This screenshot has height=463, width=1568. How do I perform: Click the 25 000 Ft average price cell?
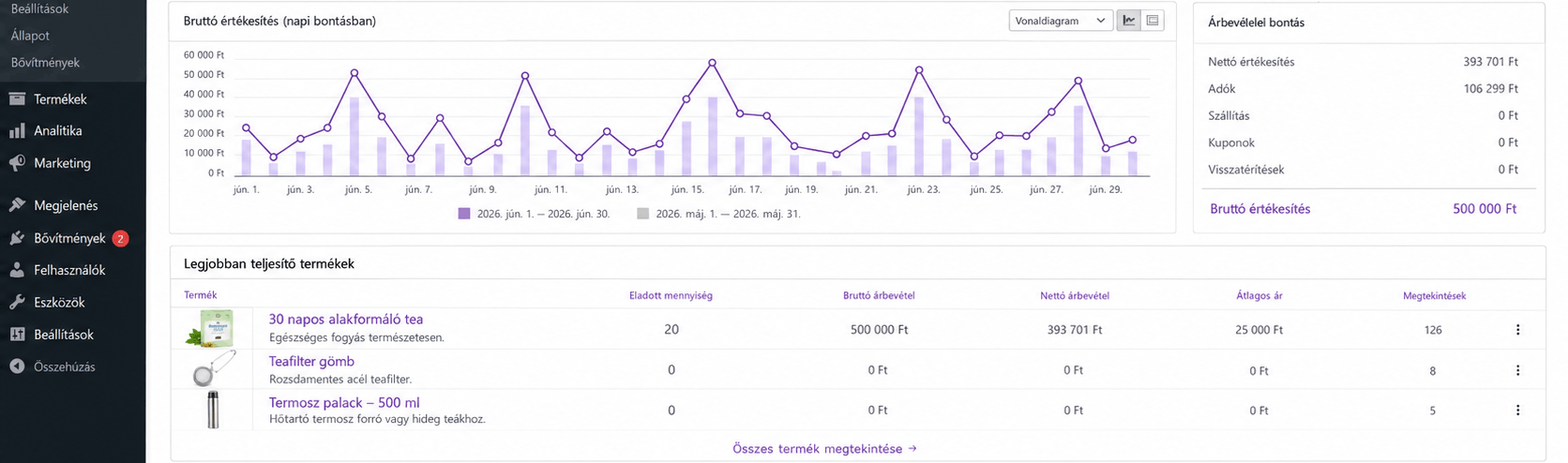[x=1259, y=330]
